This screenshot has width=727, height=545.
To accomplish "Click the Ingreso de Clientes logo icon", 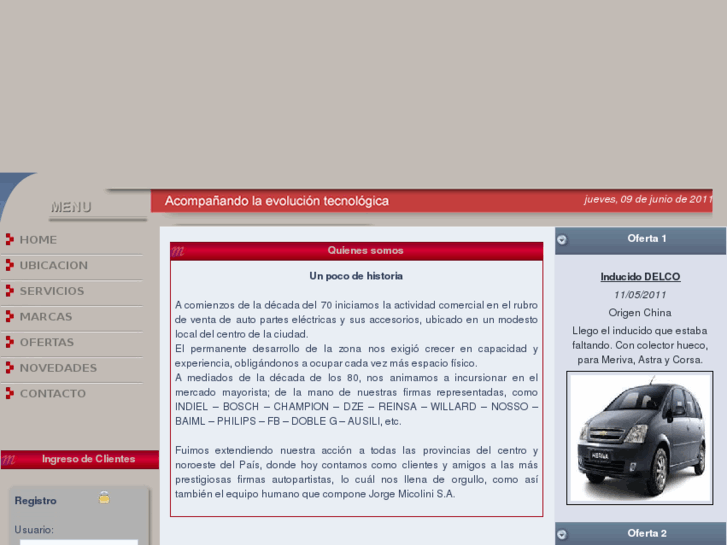I will coord(8,460).
